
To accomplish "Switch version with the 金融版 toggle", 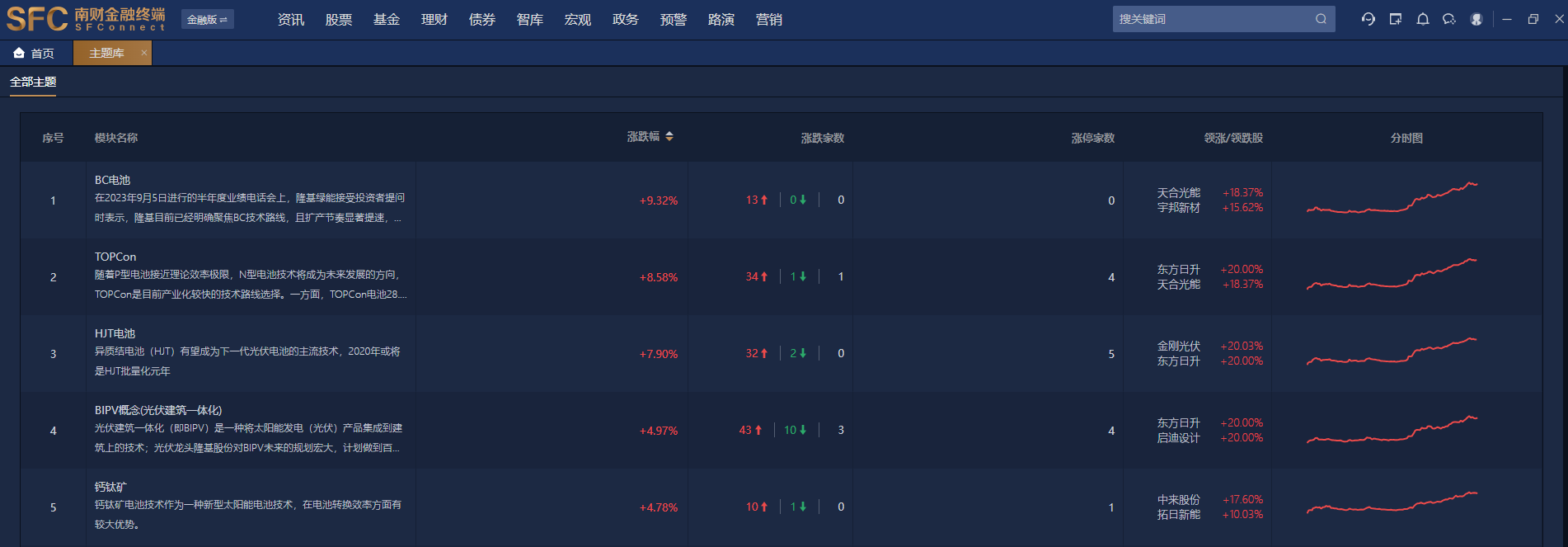I will [207, 19].
